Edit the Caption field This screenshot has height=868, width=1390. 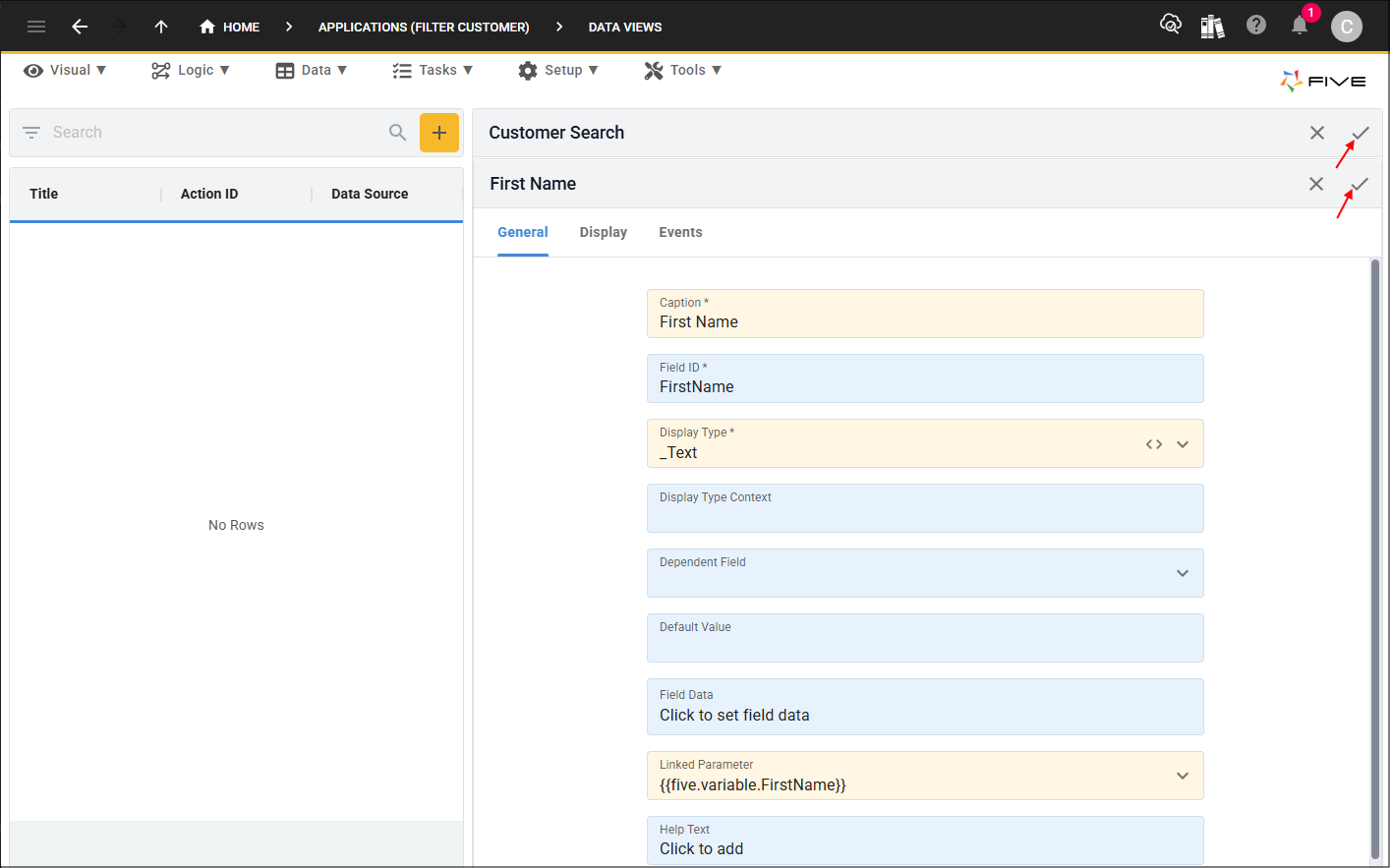click(x=925, y=314)
